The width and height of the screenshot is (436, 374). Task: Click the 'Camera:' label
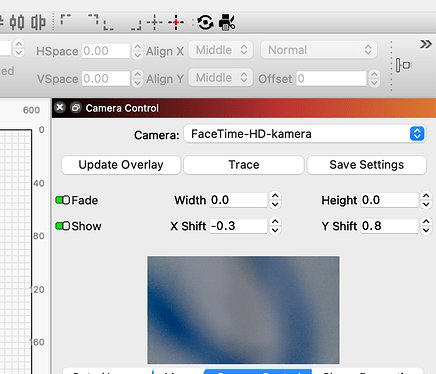click(157, 135)
